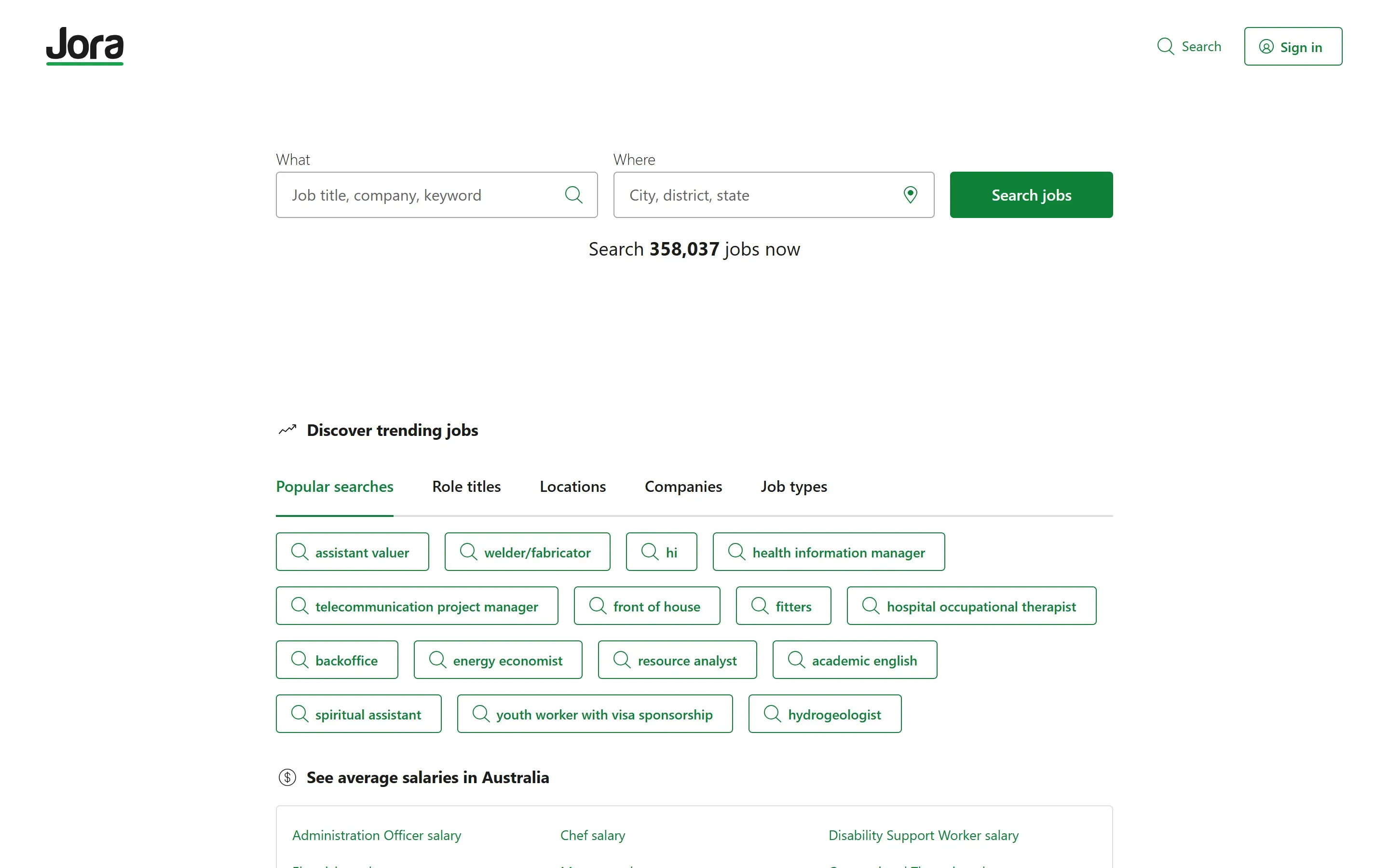Focus the Job title, company, keyword field
The width and height of the screenshot is (1389, 868).
436,195
